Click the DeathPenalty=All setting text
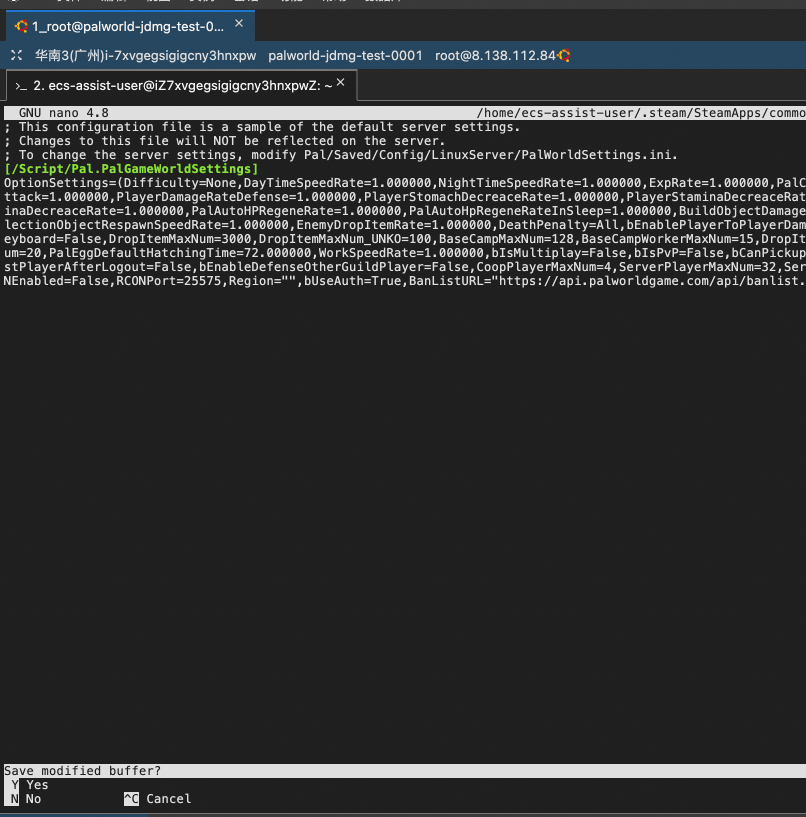Viewport: 806px width, 817px height. click(559, 225)
